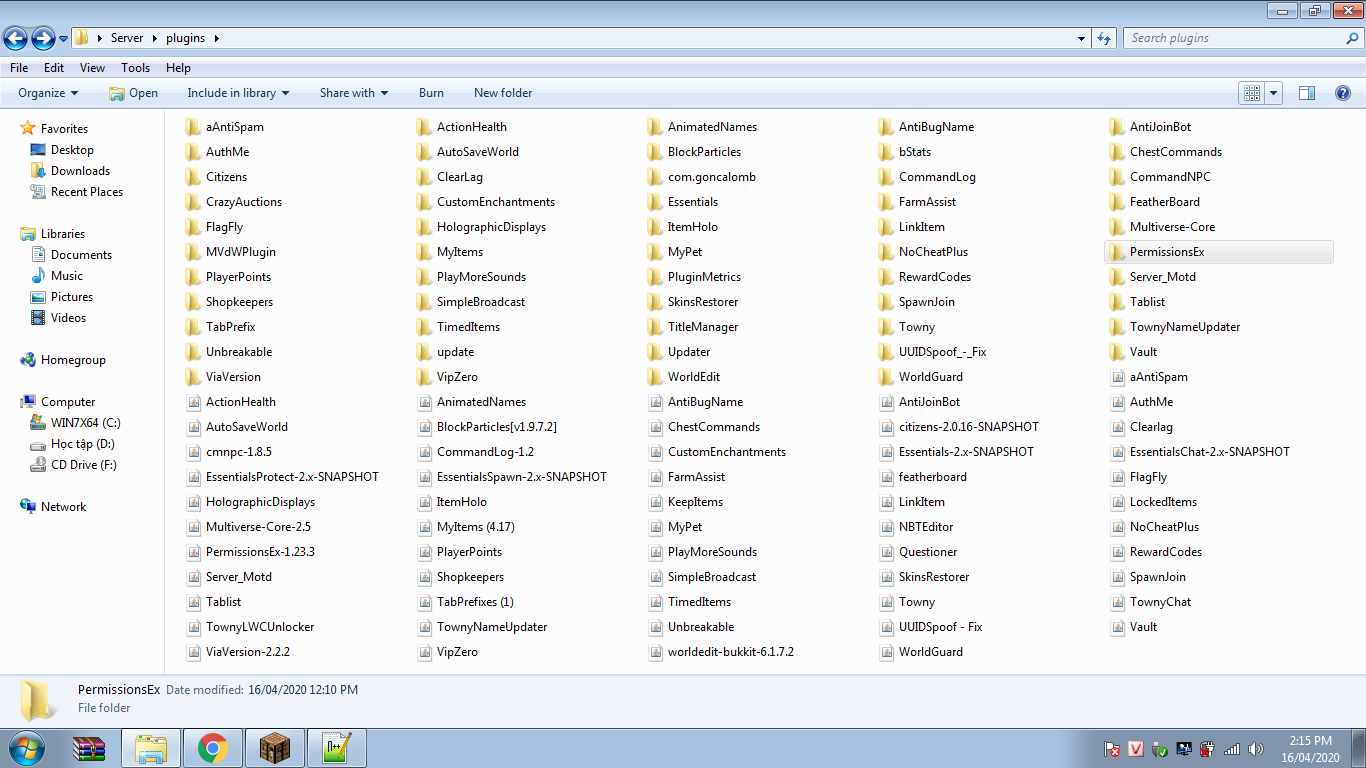The image size is (1366, 768).
Task: Open Minecraft crafting table taskbar icon
Action: coord(274,748)
